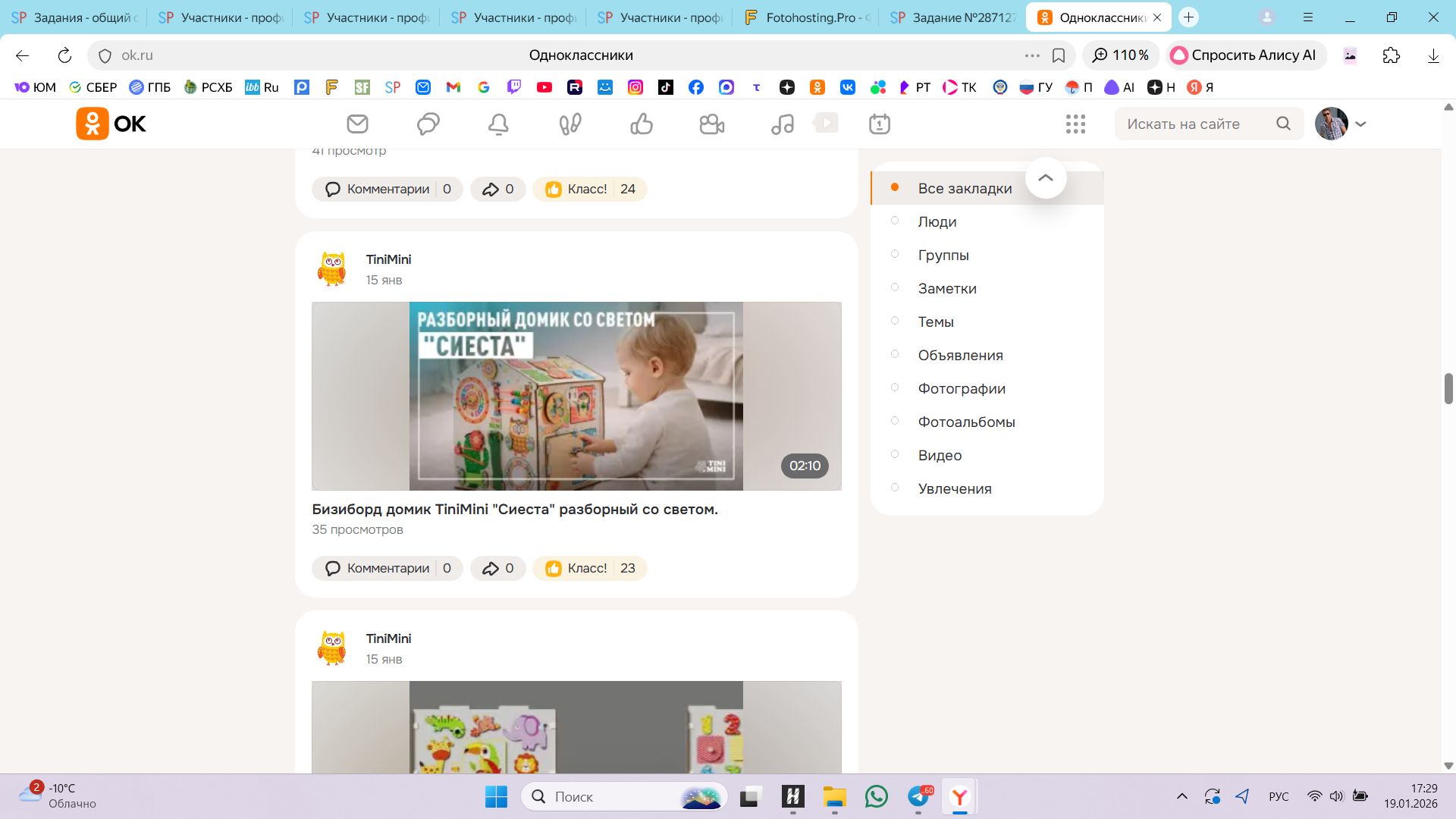Image resolution: width=1456 pixels, height=819 pixels.
Task: Open OK video player icon
Action: tap(826, 123)
